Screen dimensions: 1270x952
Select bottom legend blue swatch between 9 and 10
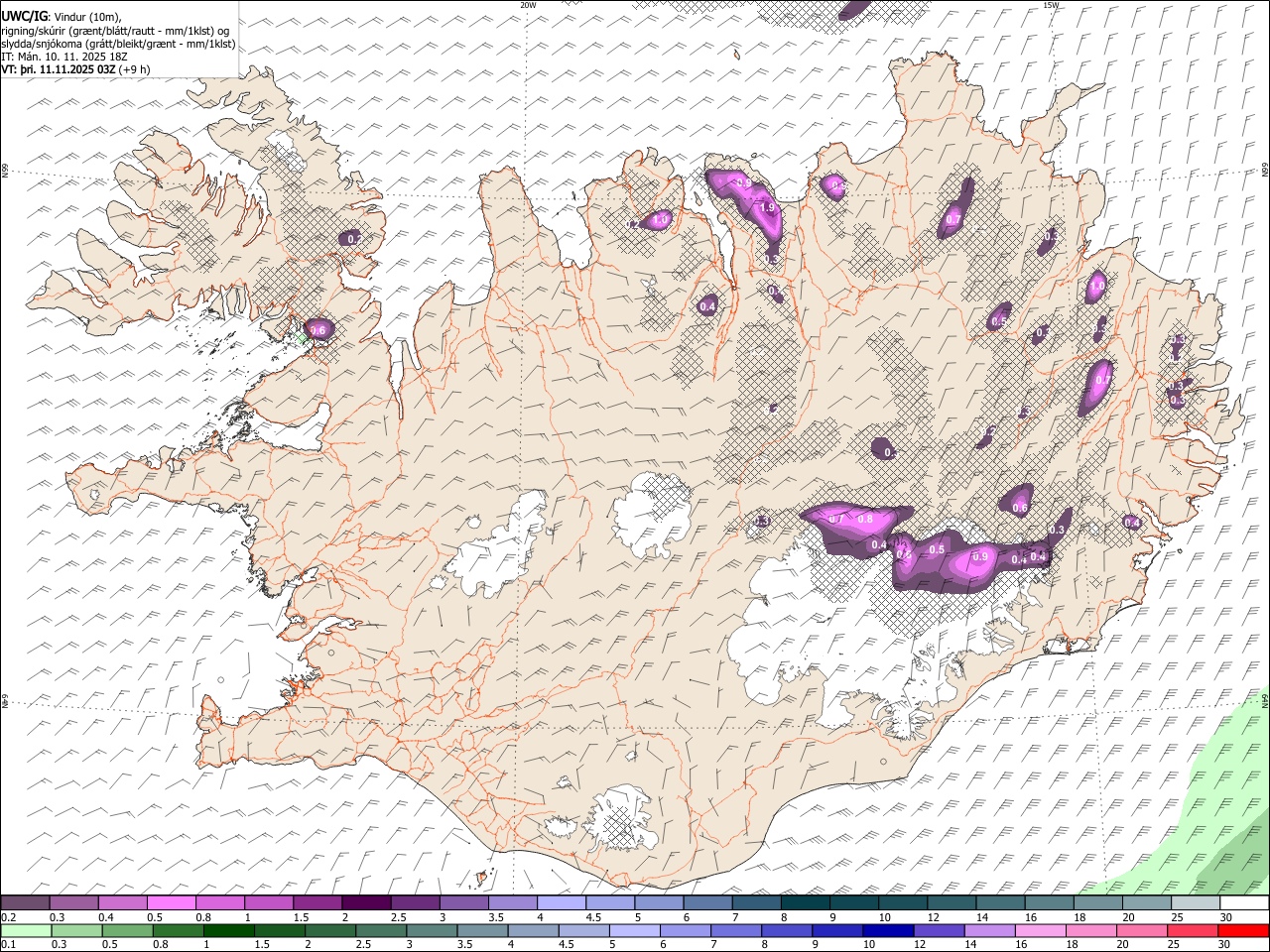click(x=838, y=931)
